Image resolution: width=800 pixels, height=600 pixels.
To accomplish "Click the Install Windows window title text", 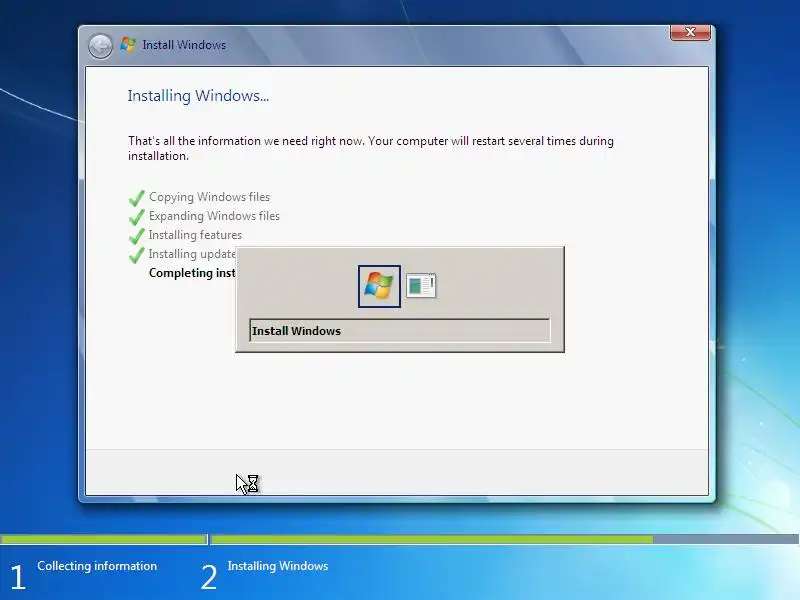I will click(x=184, y=45).
